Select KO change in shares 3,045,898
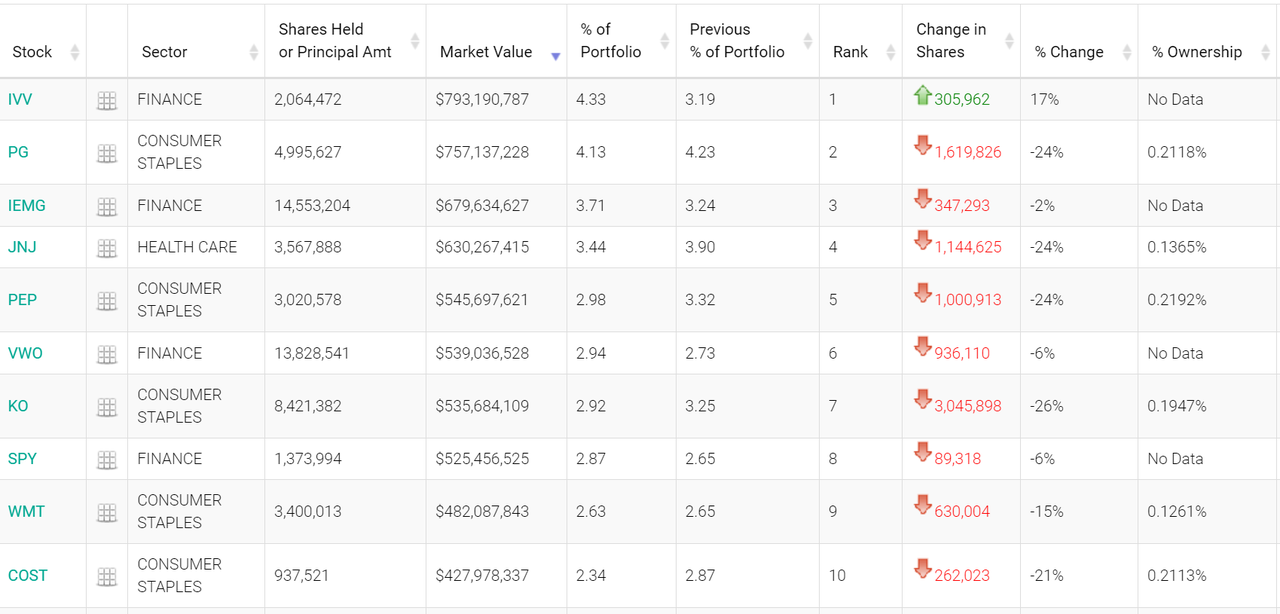The height and width of the screenshot is (614, 1280). [968, 407]
